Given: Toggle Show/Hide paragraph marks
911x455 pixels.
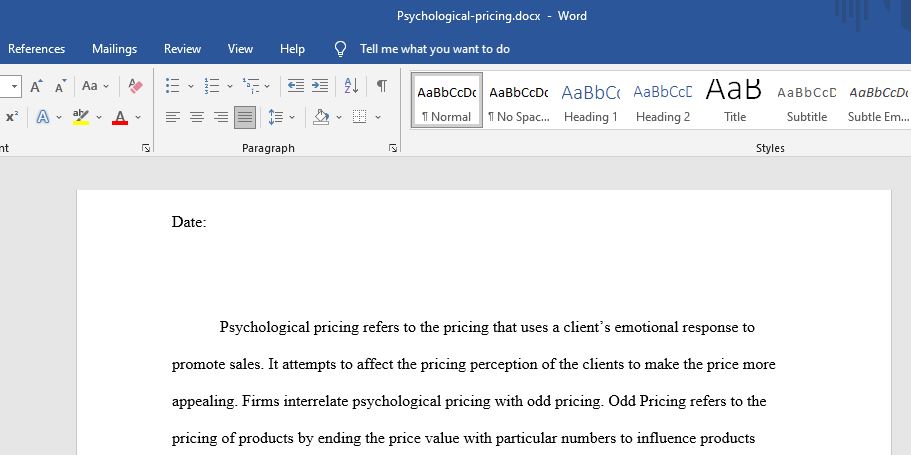Looking at the screenshot, I should (381, 86).
